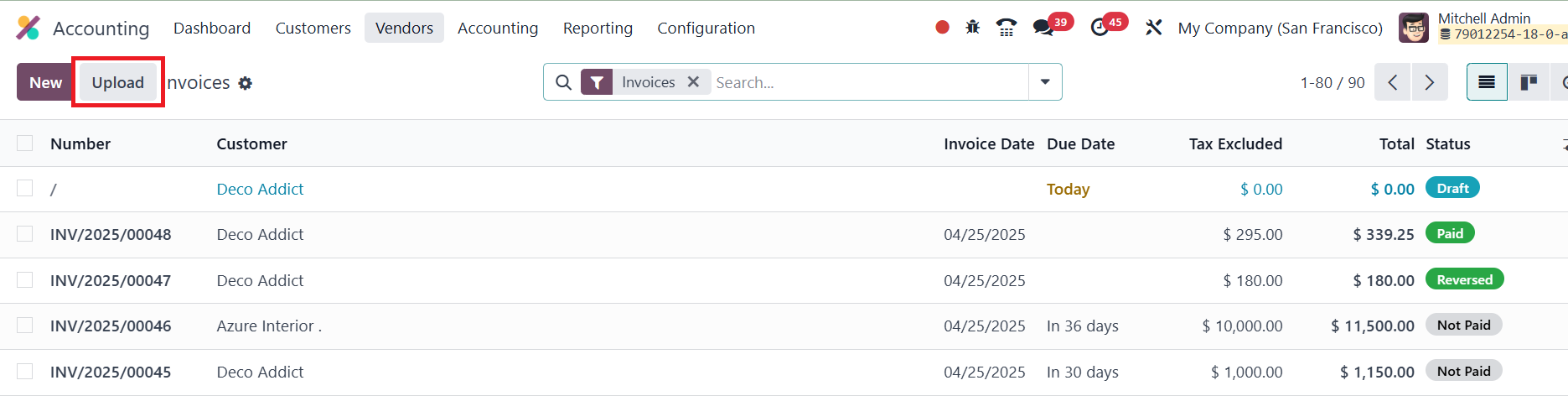The width and height of the screenshot is (1568, 396).
Task: Open the VoIP phone icon
Action: click(1006, 28)
